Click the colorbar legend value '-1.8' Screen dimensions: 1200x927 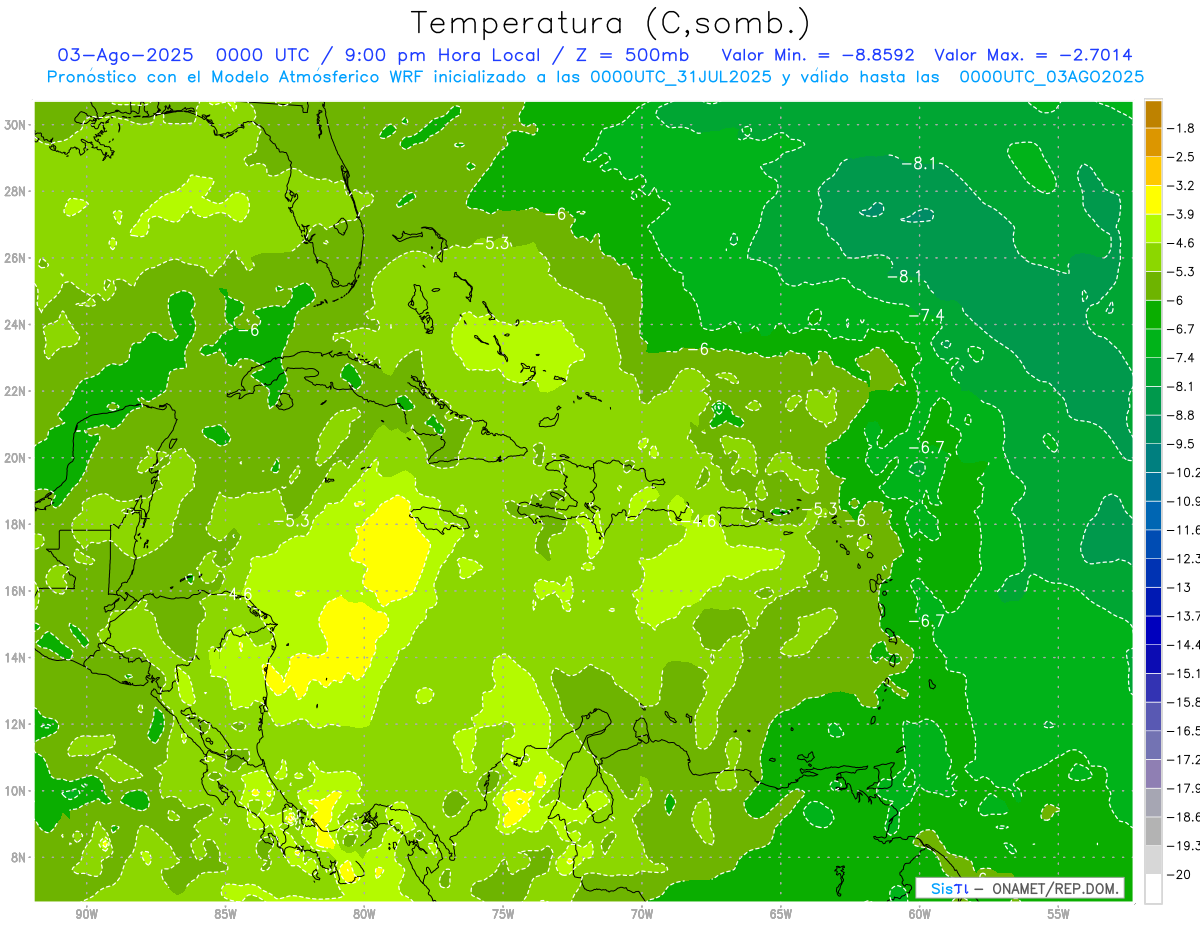(x=1183, y=128)
